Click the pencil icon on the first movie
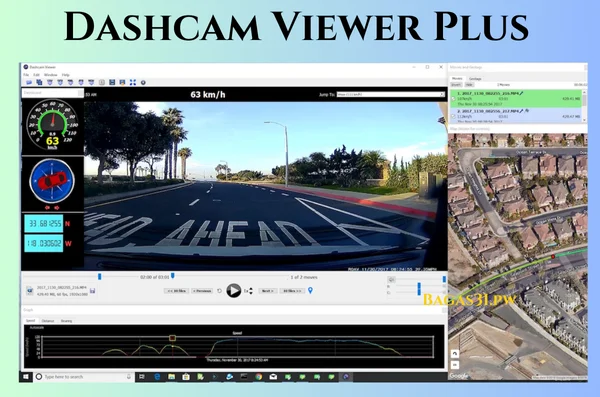Image resolution: width=600 pixels, height=397 pixels. [x=521, y=93]
